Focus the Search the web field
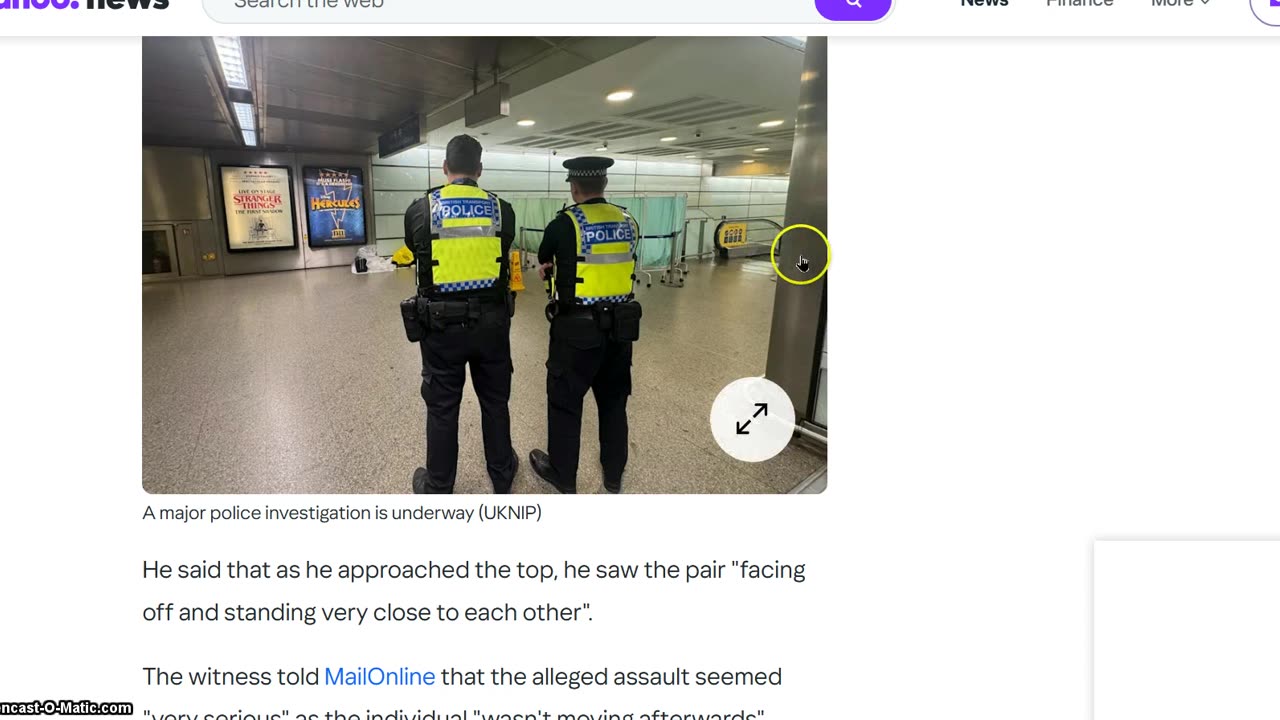Viewport: 1280px width, 720px height. 510,5
